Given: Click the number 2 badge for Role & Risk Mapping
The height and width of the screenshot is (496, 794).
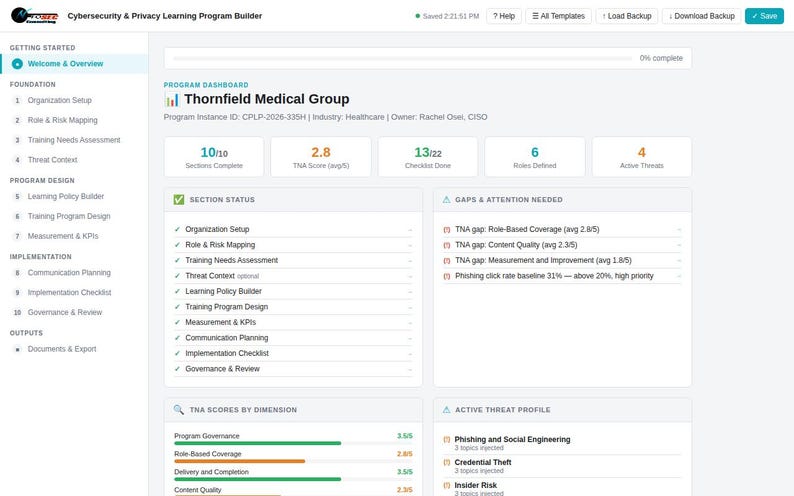Looking at the screenshot, I should tap(17, 120).
